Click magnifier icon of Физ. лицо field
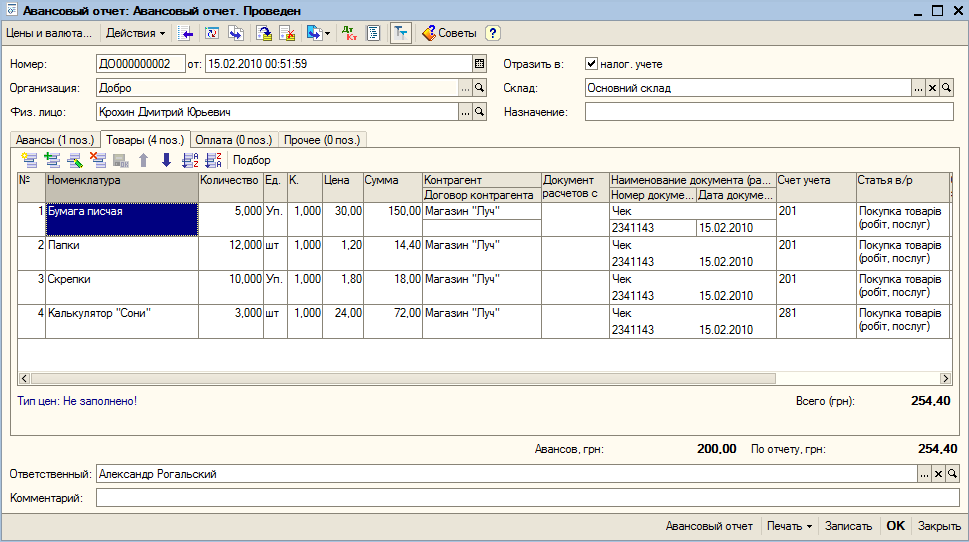The height and width of the screenshot is (542, 969). [x=480, y=112]
